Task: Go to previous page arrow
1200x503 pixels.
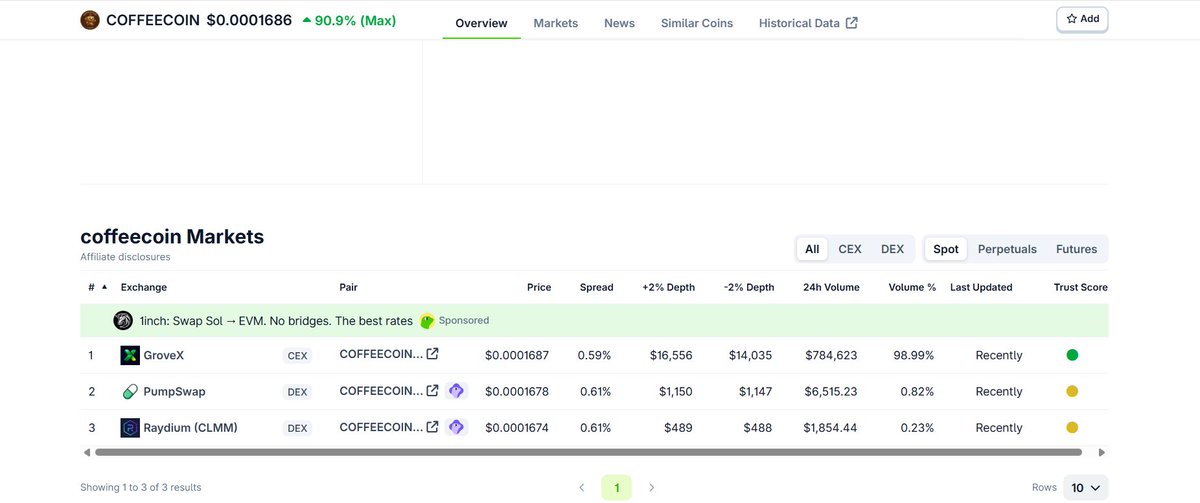Action: click(x=582, y=487)
